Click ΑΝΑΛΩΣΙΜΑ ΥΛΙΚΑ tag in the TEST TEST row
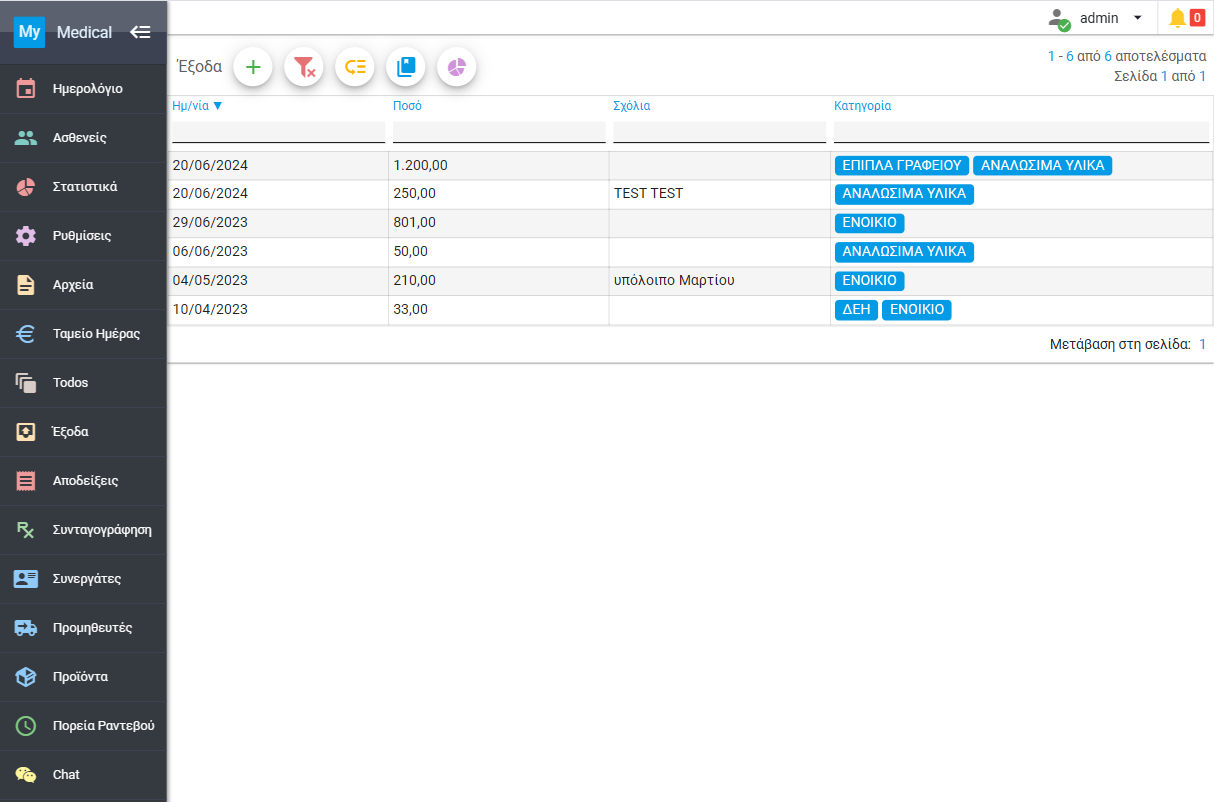 tap(904, 194)
